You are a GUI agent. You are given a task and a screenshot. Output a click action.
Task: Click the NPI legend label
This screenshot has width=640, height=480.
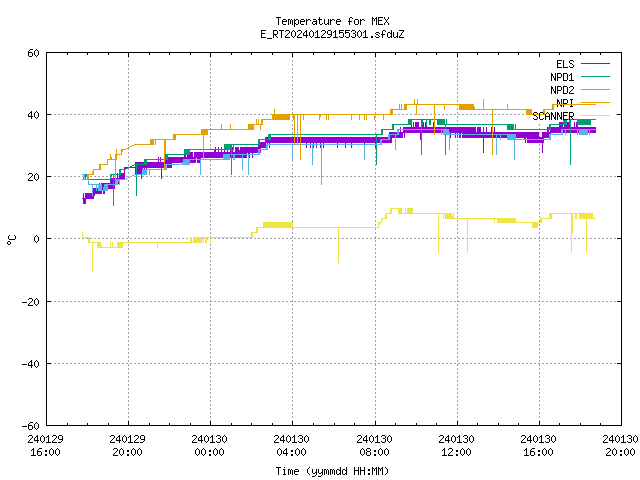[565, 103]
